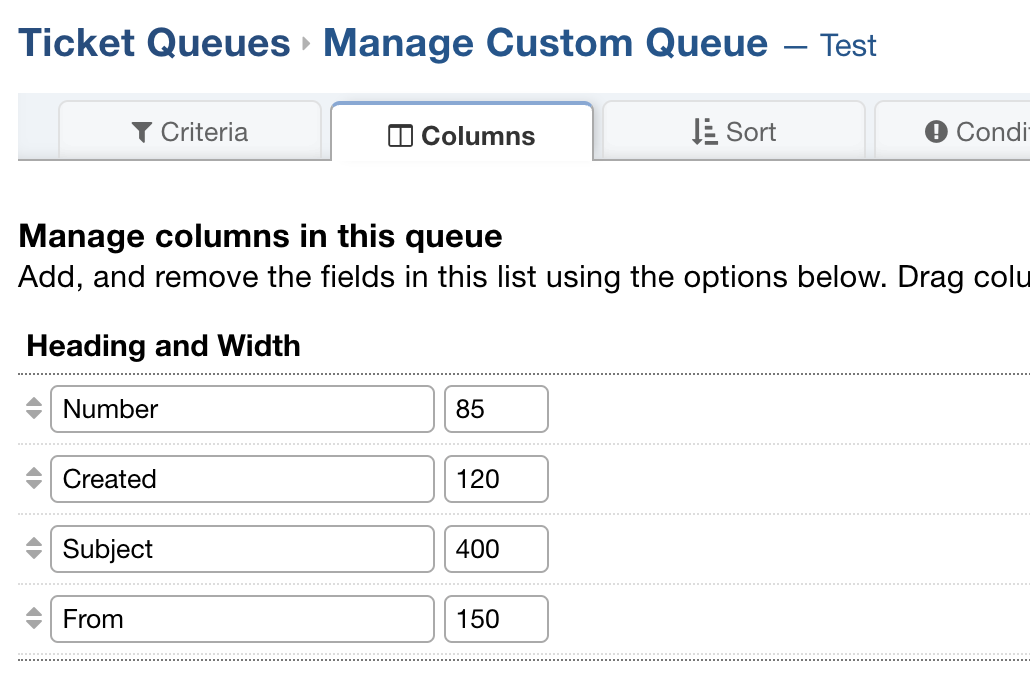Image resolution: width=1030 pixels, height=676 pixels.
Task: Click the sort order icon on Sort tab
Action: click(704, 132)
